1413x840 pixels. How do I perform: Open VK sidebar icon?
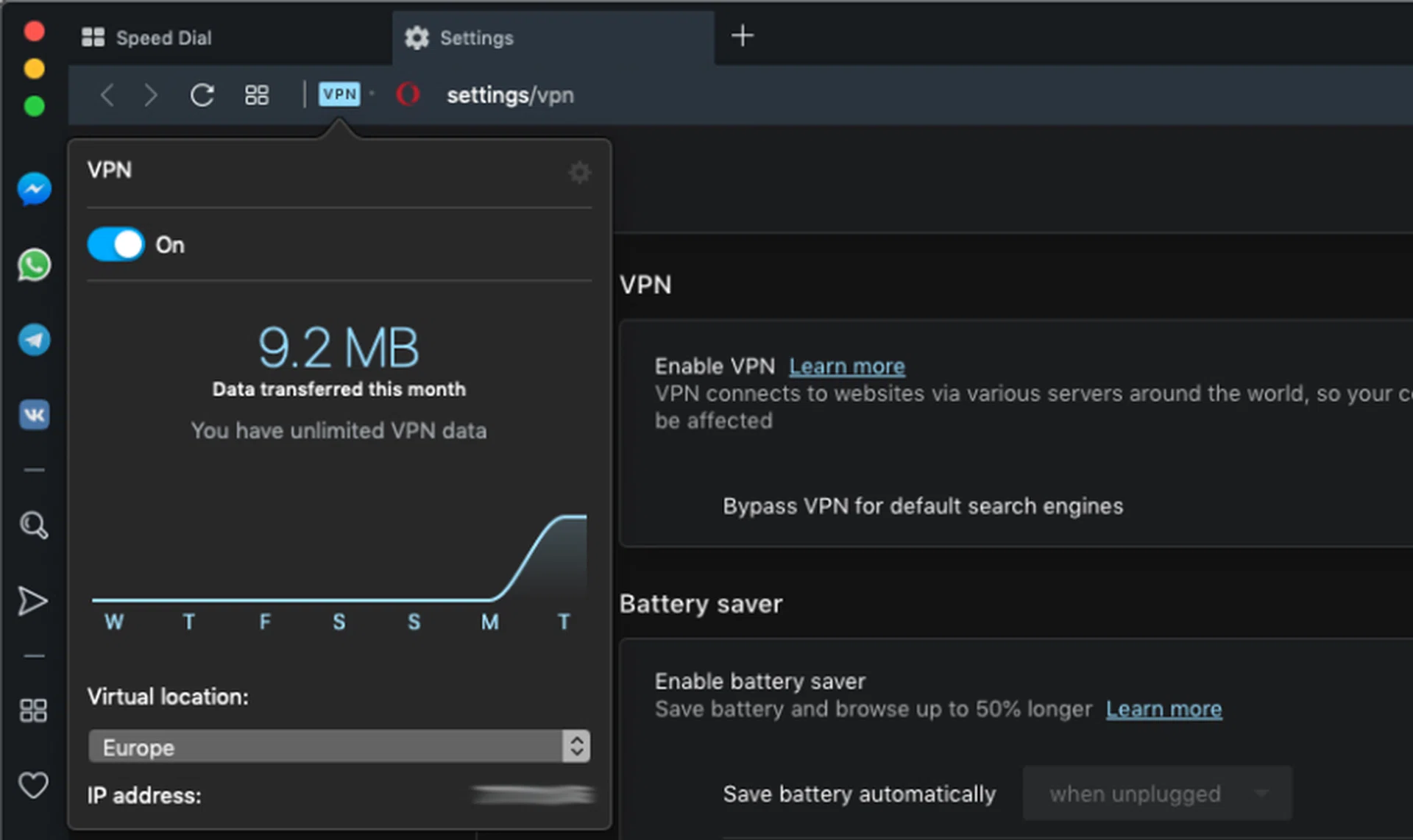coord(34,415)
